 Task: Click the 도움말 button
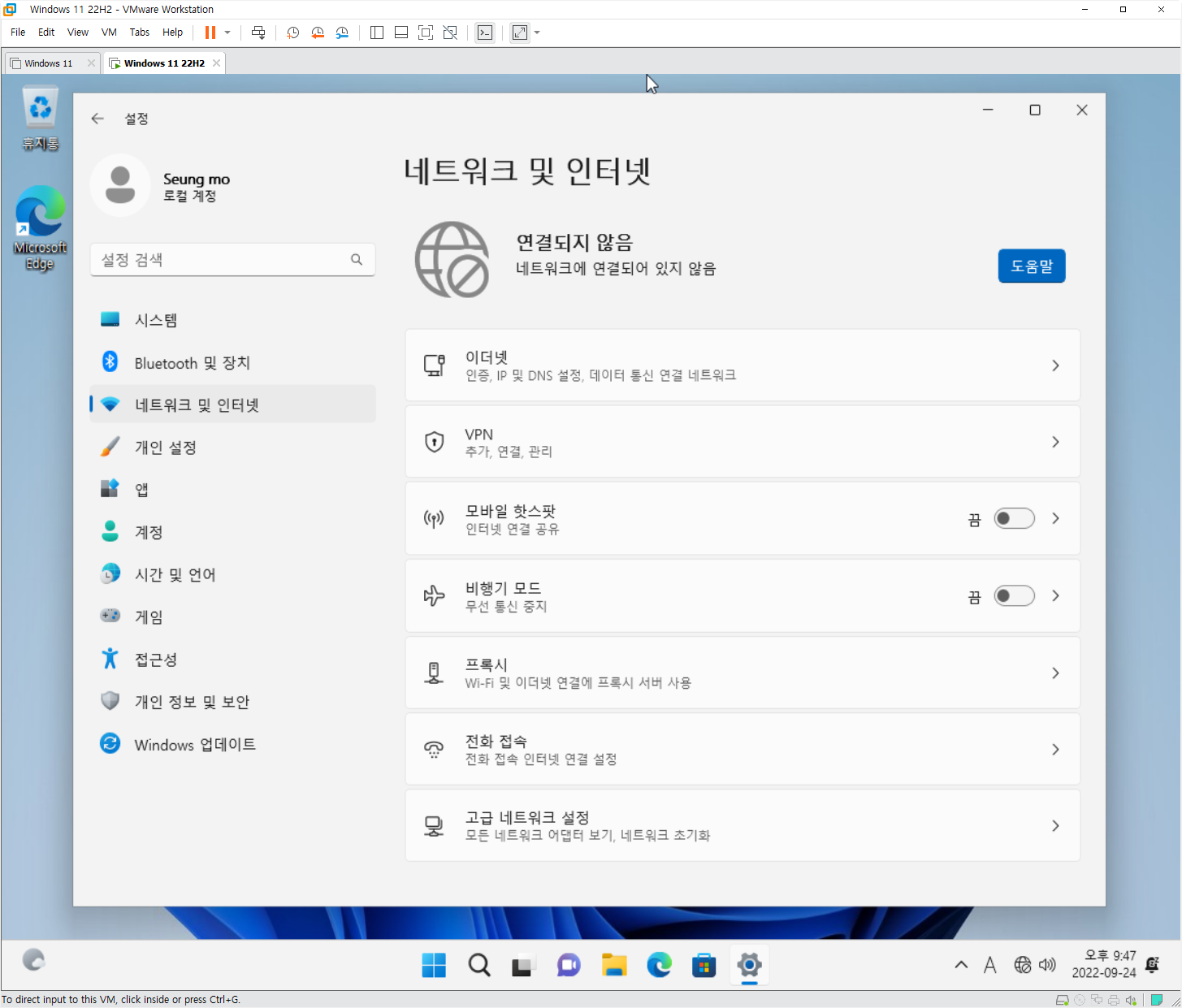click(x=1032, y=266)
